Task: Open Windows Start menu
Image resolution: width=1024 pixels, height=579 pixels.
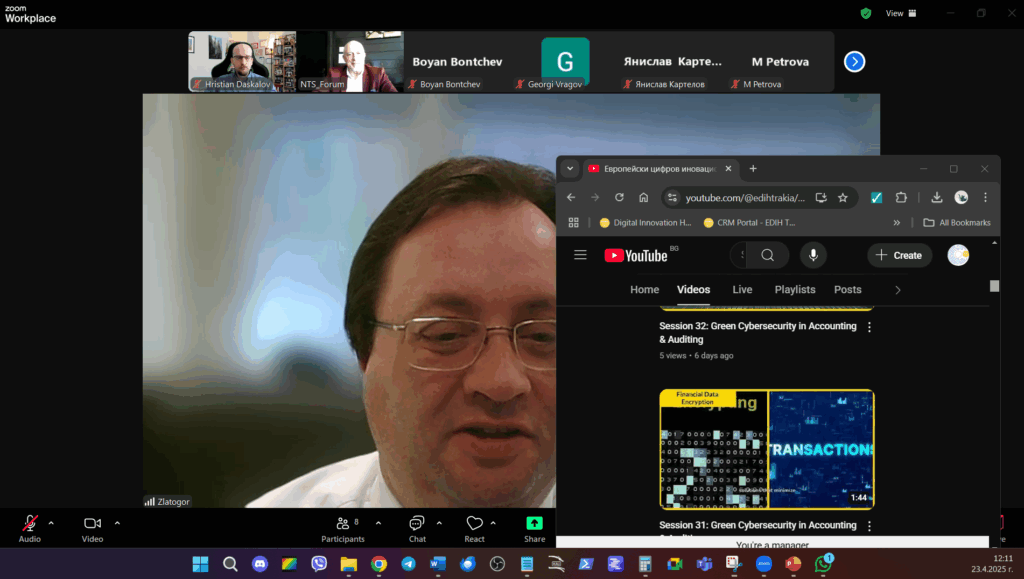Action: (200, 563)
